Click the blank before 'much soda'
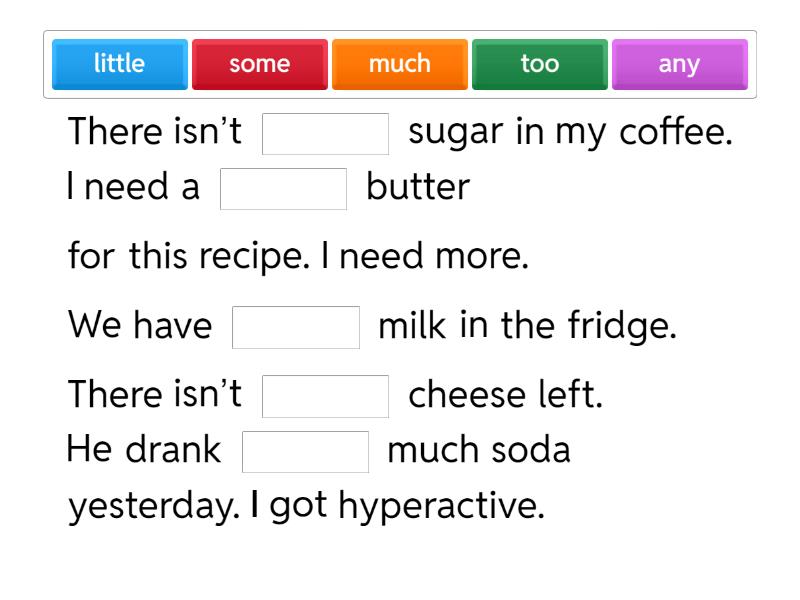This screenshot has width=800, height=600. coord(306,451)
